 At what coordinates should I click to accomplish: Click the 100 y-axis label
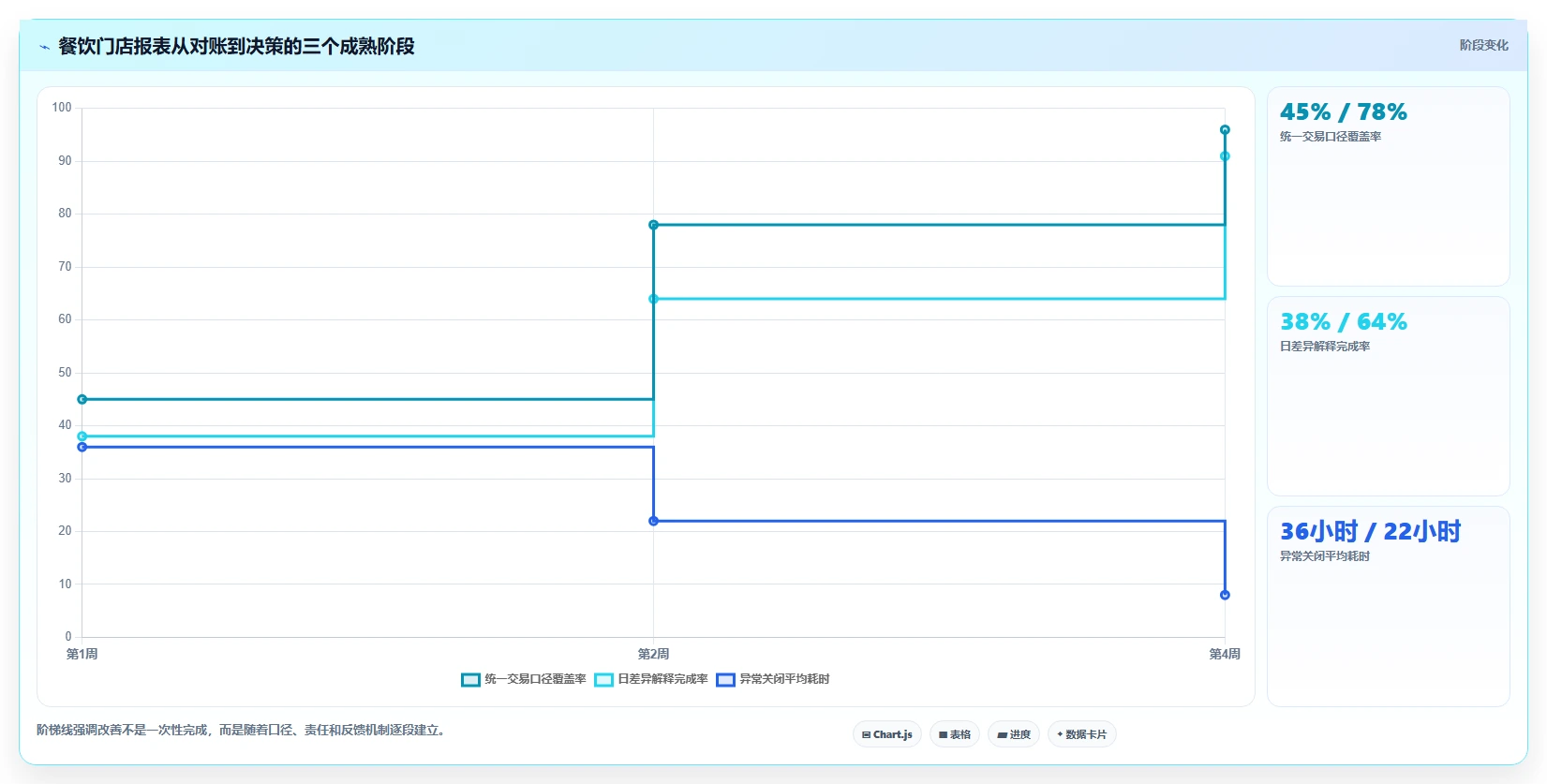[x=62, y=108]
